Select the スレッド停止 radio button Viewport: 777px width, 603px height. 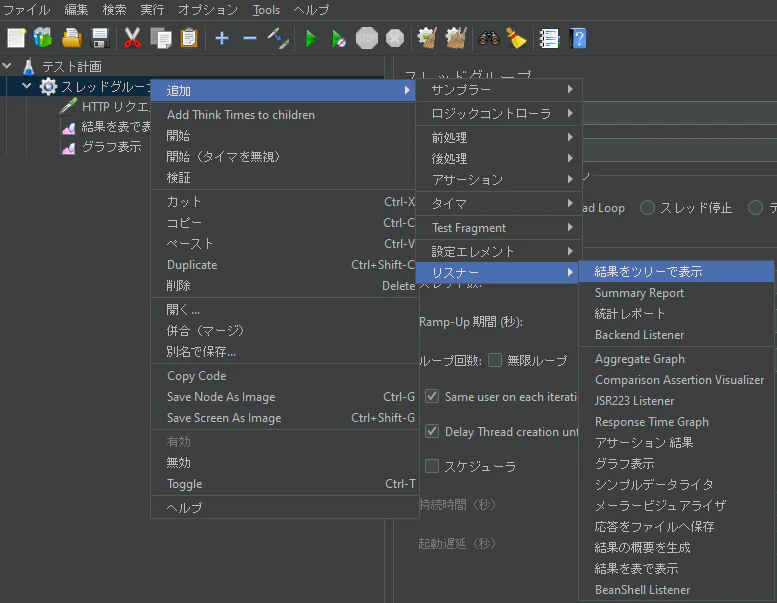point(647,208)
